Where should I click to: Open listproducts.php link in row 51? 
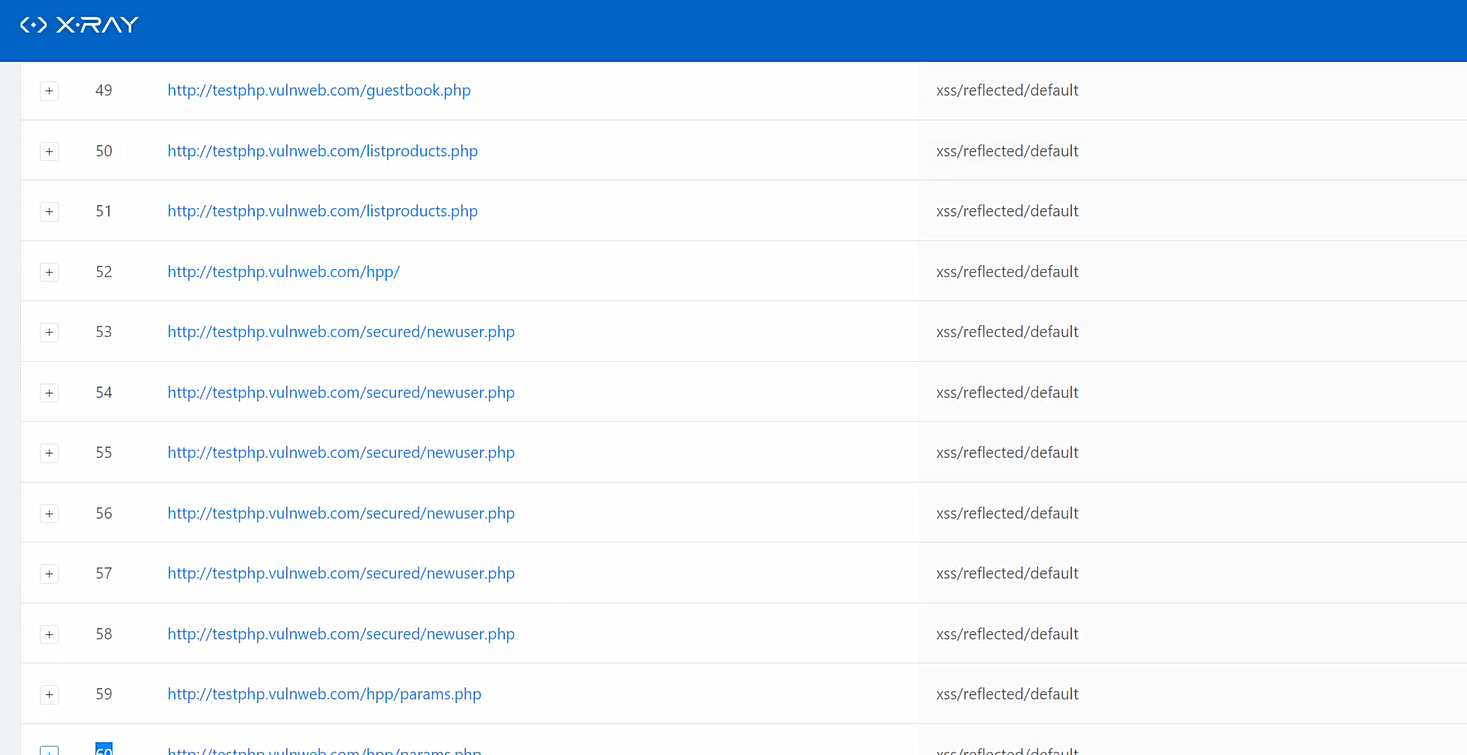pyautogui.click(x=322, y=211)
